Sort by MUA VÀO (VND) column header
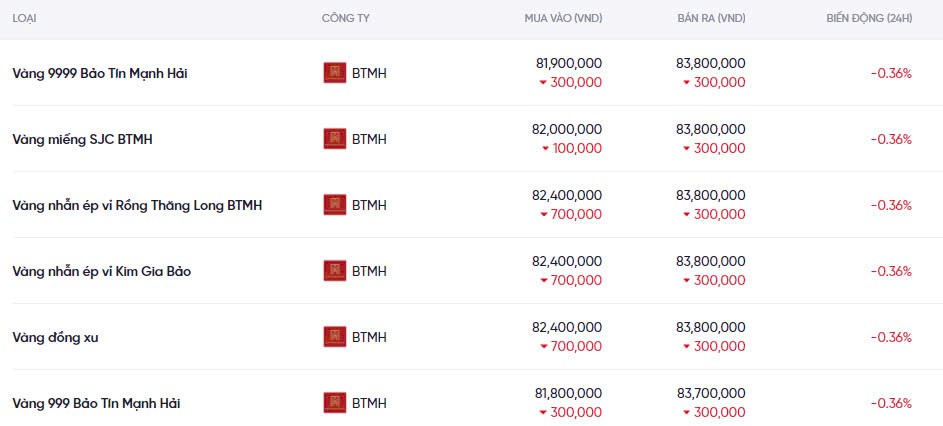 (x=563, y=18)
